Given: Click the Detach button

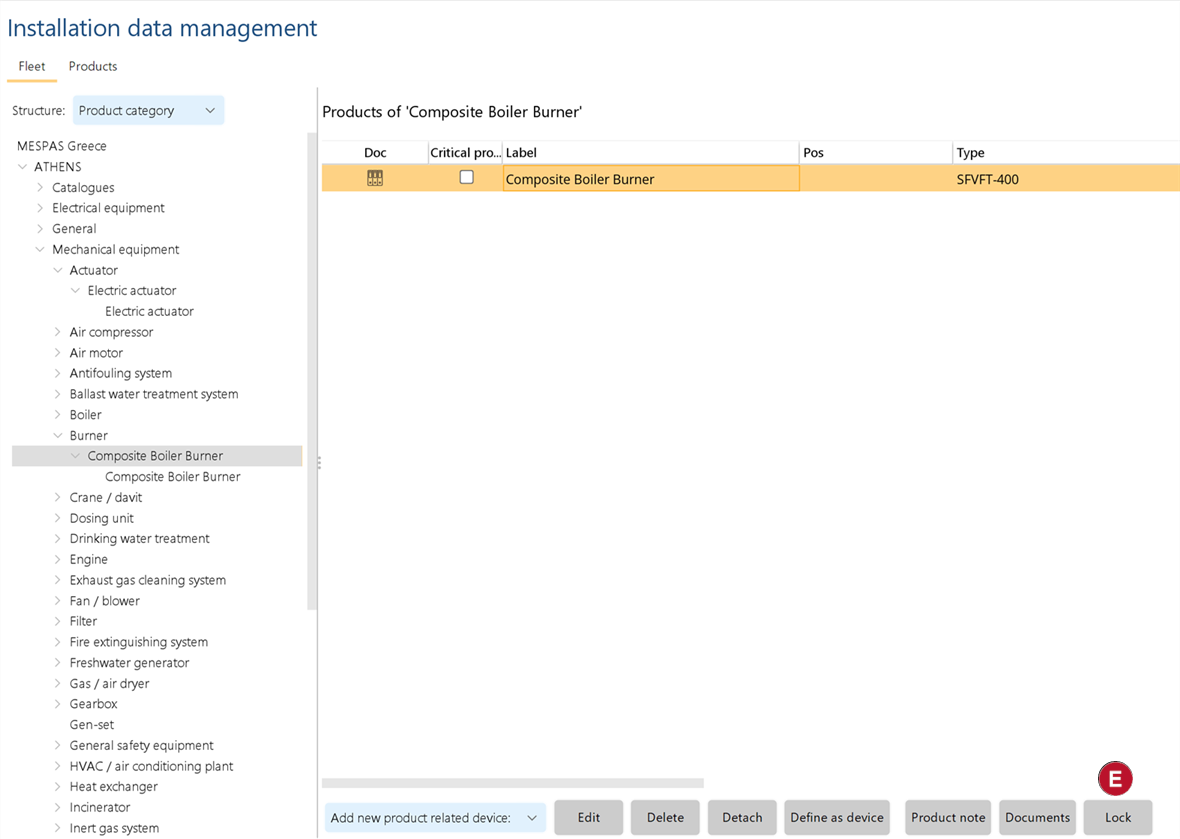Looking at the screenshot, I should pos(742,818).
